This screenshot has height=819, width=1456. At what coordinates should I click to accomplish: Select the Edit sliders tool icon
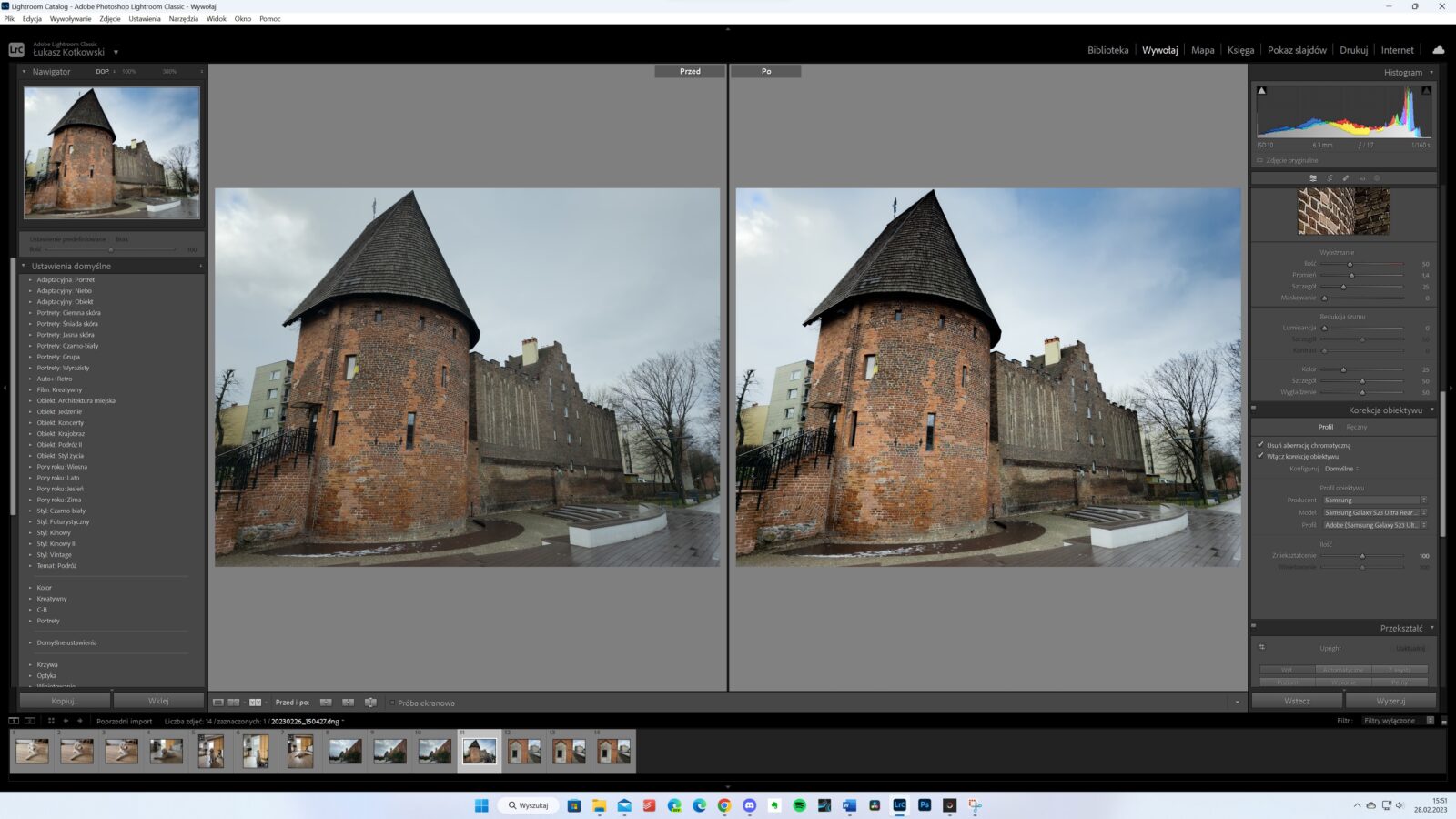1312,178
